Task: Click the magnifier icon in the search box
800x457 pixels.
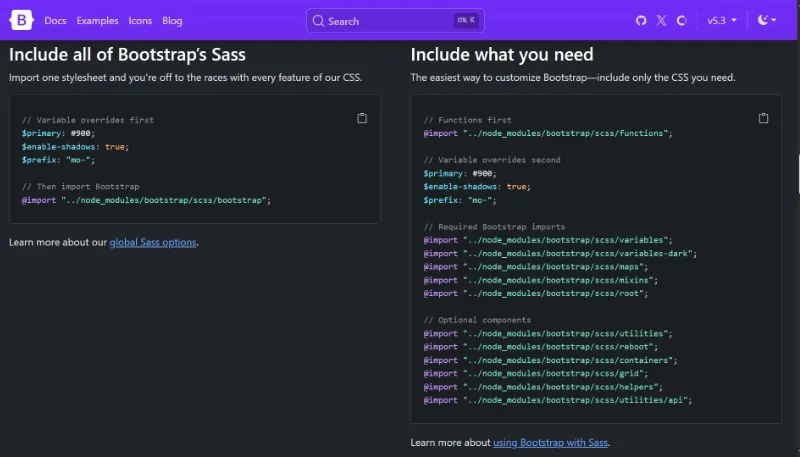Action: (x=318, y=21)
